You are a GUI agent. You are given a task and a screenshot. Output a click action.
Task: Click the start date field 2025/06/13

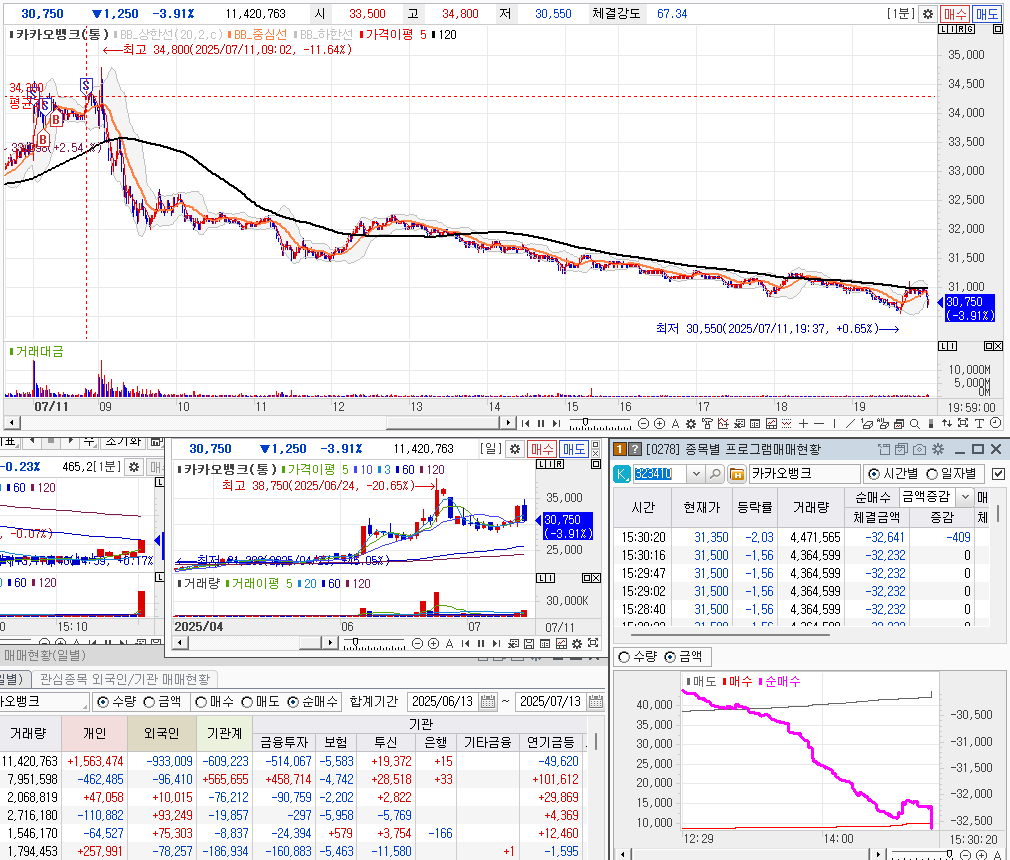(443, 702)
